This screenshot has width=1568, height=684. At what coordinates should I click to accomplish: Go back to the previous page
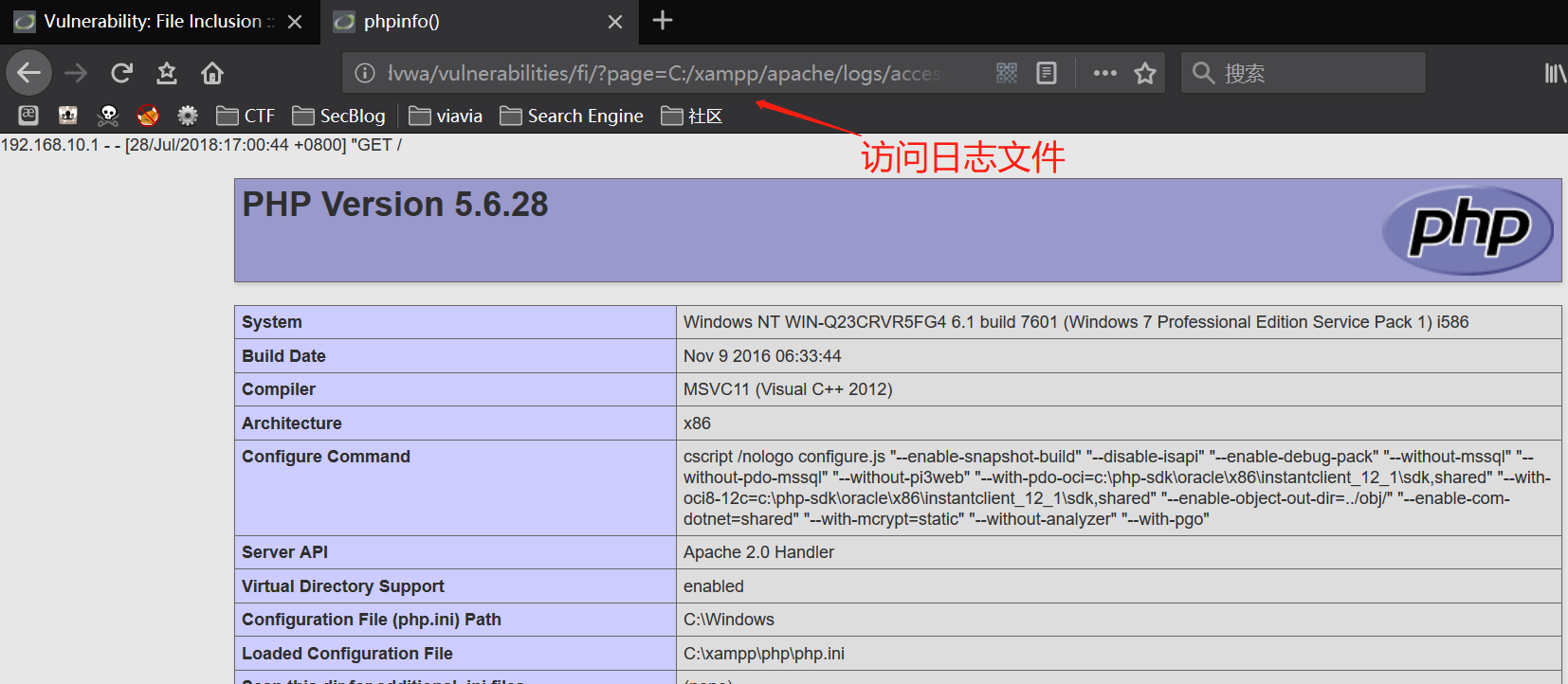[x=29, y=73]
